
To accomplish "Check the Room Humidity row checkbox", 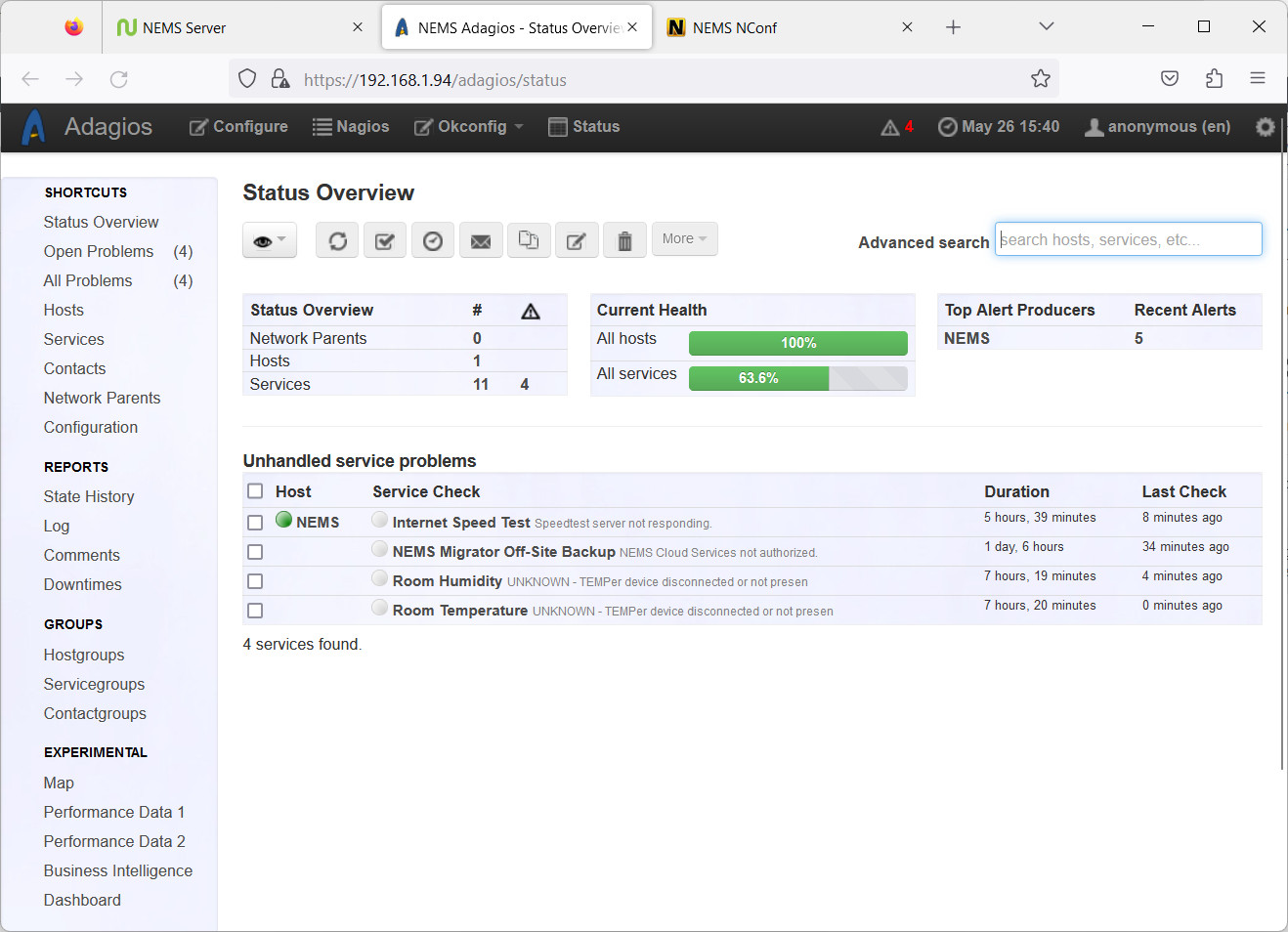I will [255, 581].
